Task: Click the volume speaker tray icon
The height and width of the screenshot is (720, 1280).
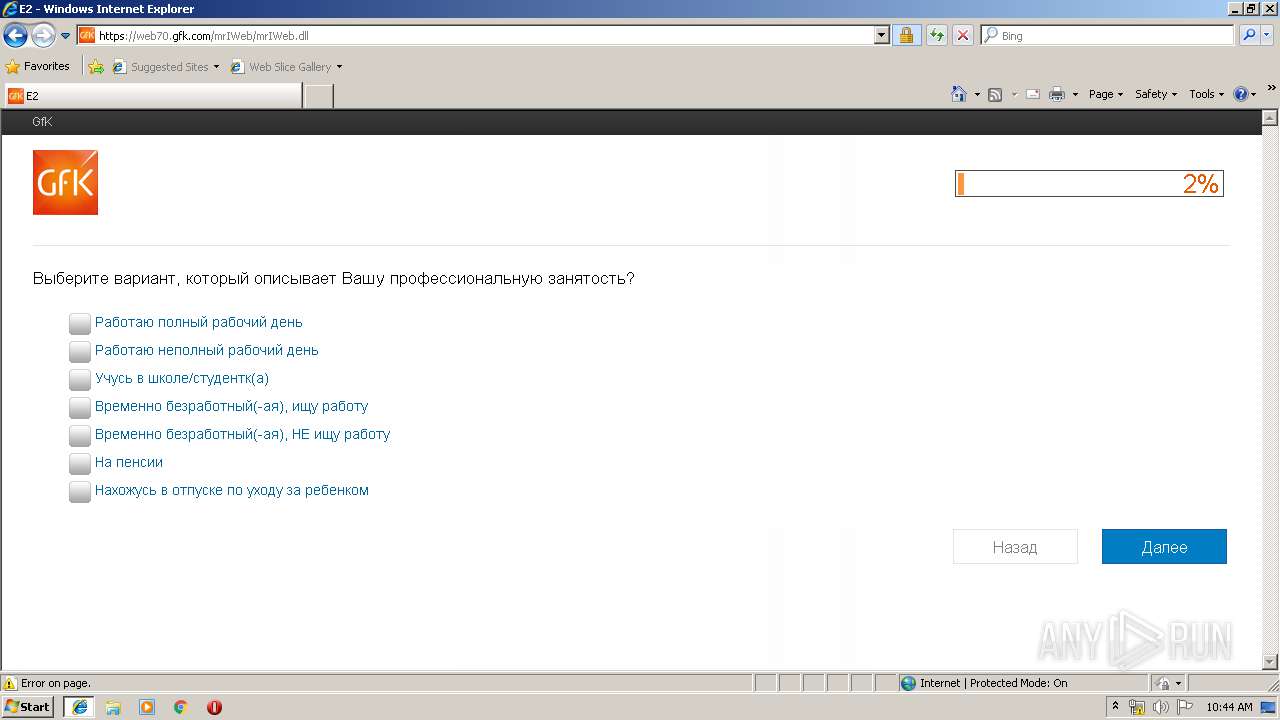Action: coord(1161,707)
